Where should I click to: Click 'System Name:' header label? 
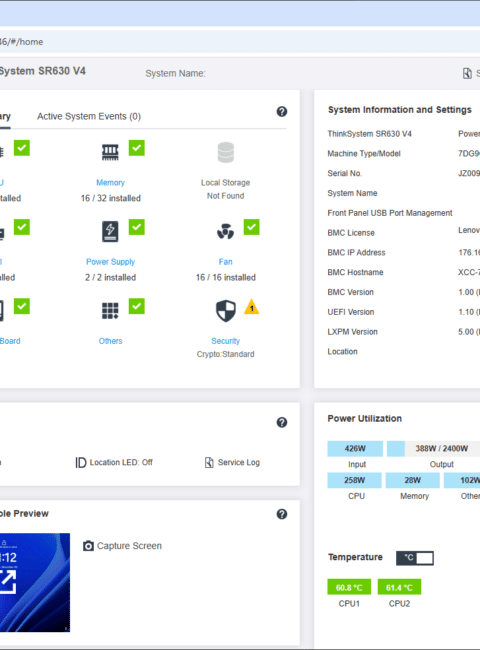[175, 73]
